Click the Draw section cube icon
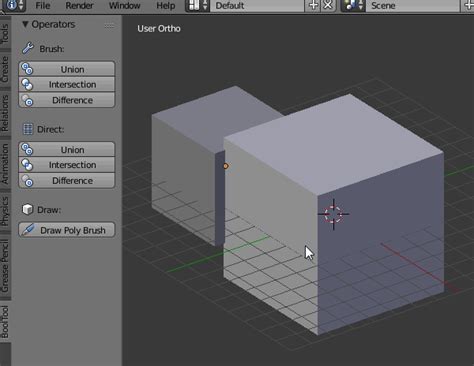The height and width of the screenshot is (366, 474). point(28,209)
